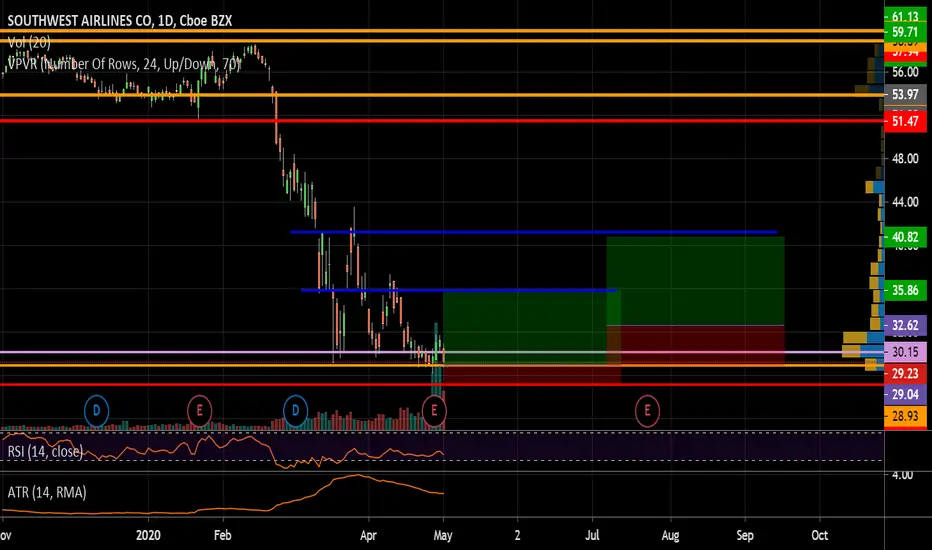Viewport: 932px width, 550px height.
Task: Click the 59.71 green price label
Action: click(x=905, y=32)
